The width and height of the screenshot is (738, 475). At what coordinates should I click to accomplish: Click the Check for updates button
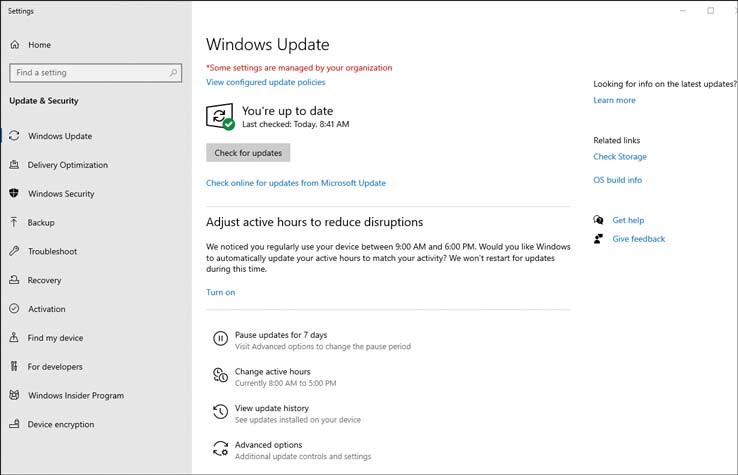click(248, 153)
